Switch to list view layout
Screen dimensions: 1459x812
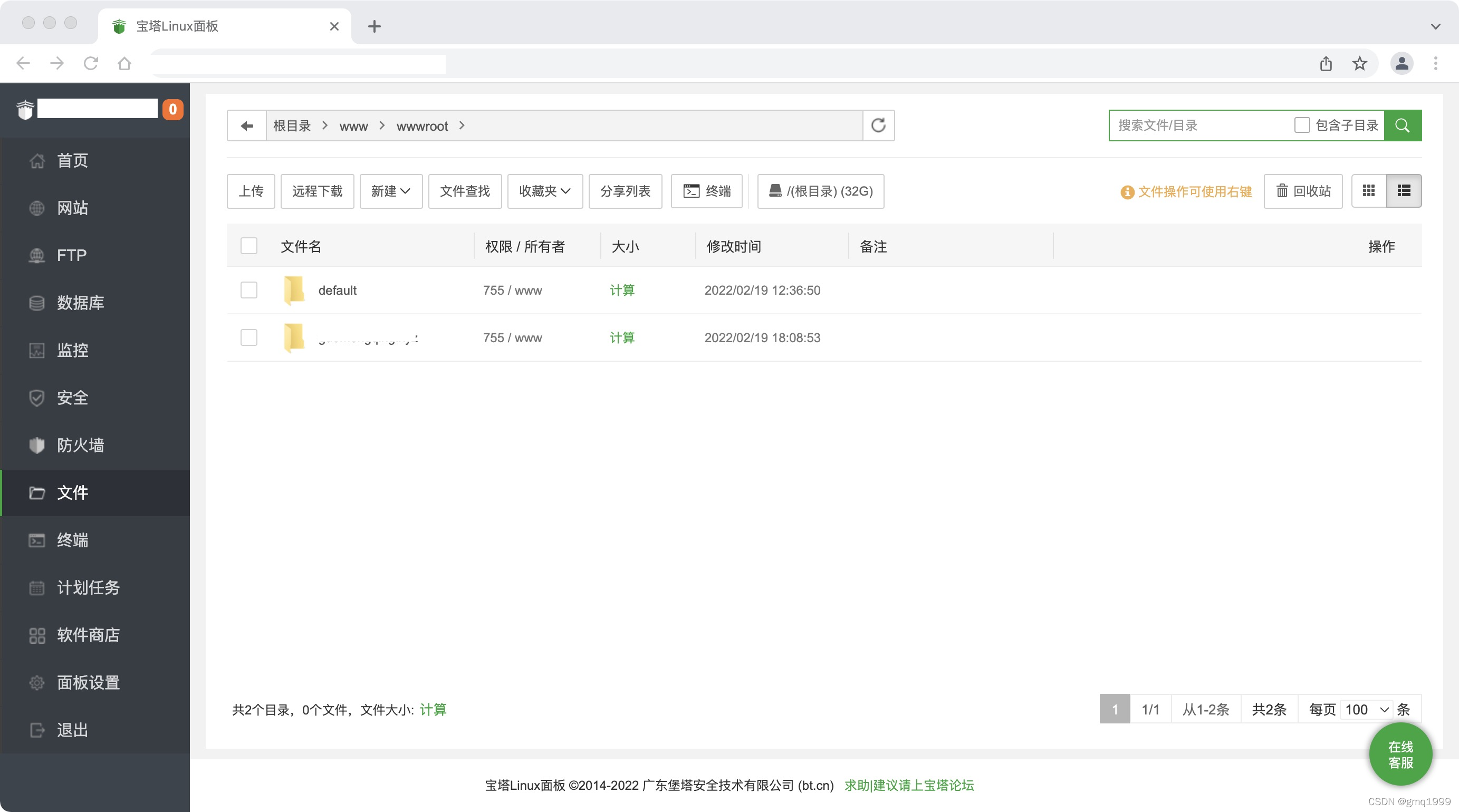click(1404, 191)
